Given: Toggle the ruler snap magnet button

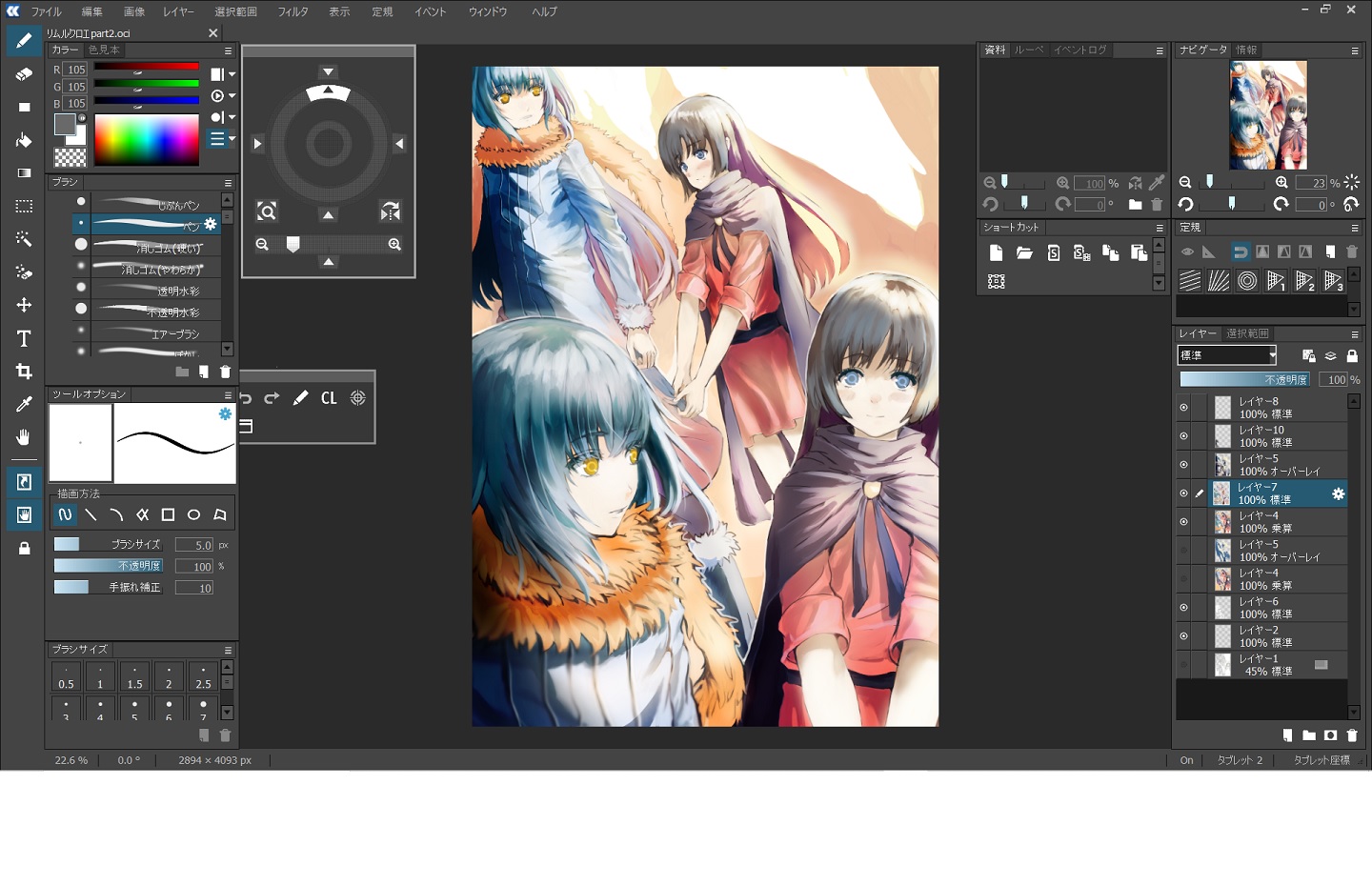Looking at the screenshot, I should point(1240,252).
